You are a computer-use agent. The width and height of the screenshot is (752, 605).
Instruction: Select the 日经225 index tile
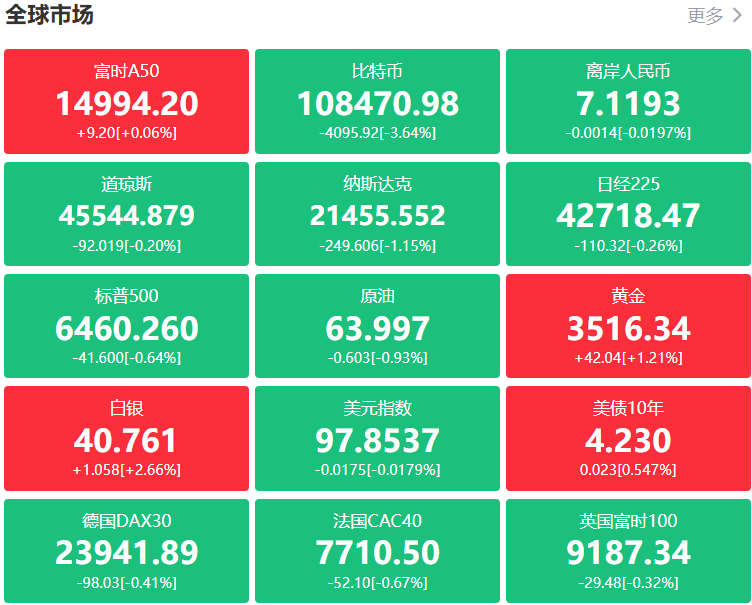coord(628,214)
